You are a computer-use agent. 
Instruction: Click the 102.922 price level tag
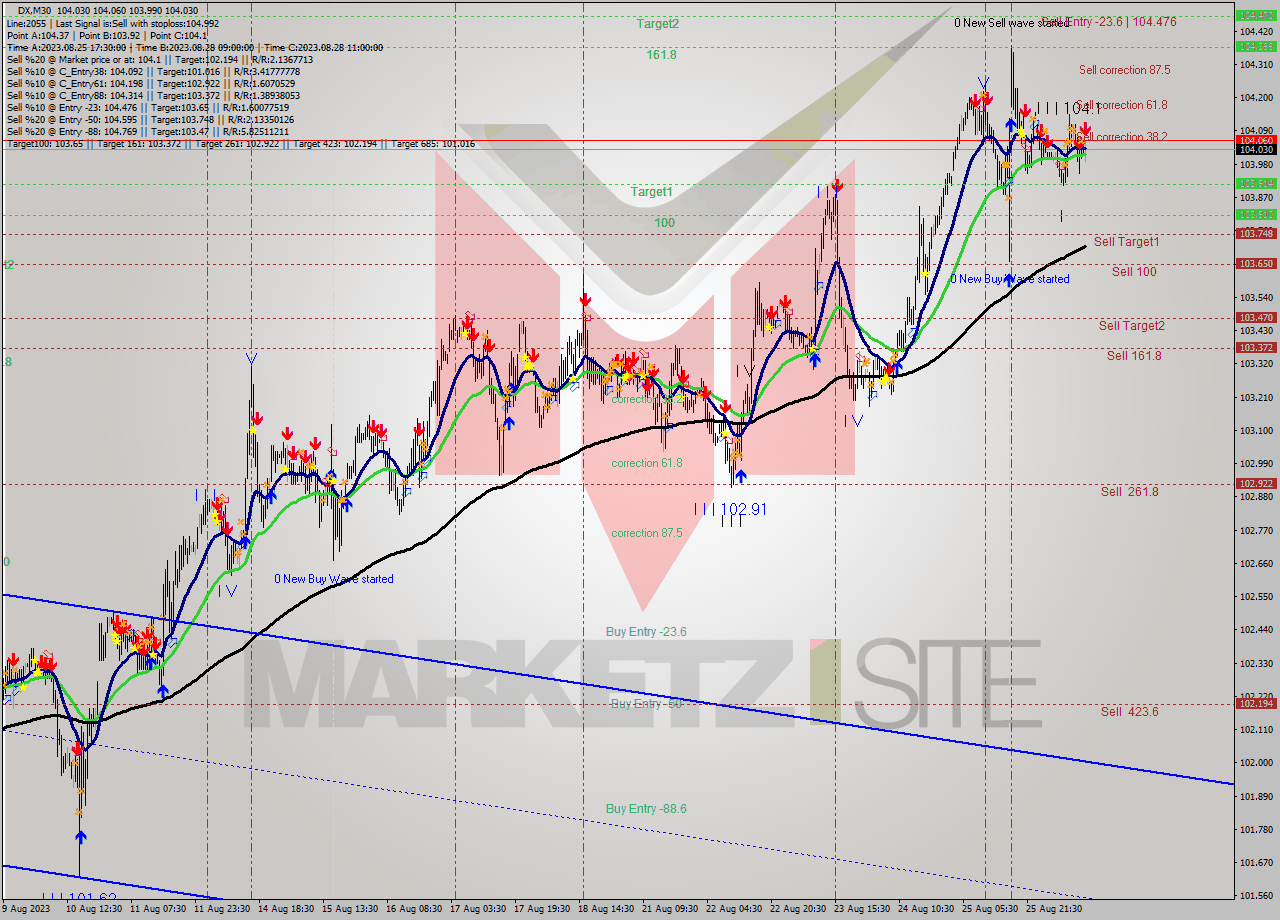[1256, 484]
